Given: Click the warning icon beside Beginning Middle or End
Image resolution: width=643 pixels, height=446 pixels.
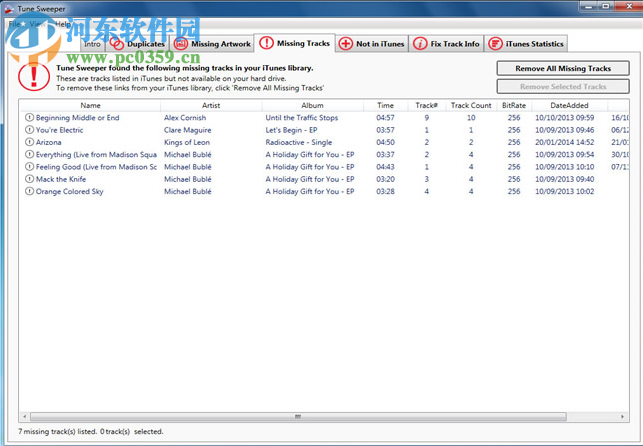Looking at the screenshot, I should (29, 118).
